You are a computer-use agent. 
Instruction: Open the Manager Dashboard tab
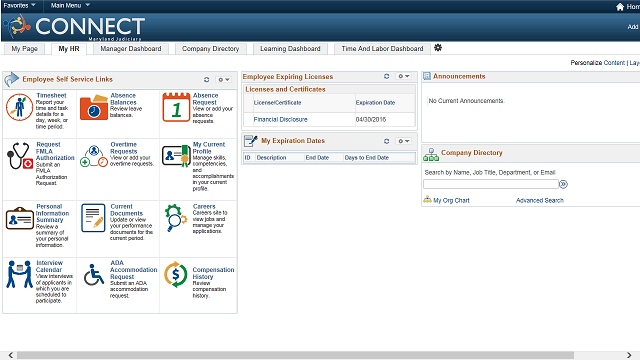(131, 49)
